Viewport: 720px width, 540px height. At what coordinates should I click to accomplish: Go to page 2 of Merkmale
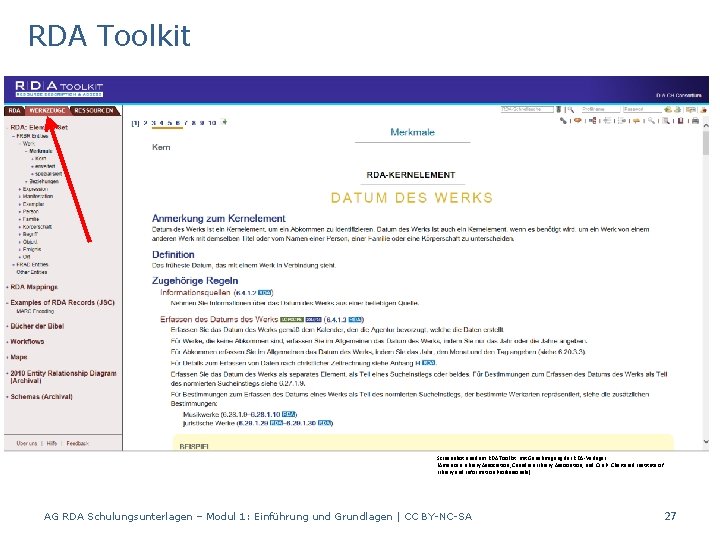(145, 123)
